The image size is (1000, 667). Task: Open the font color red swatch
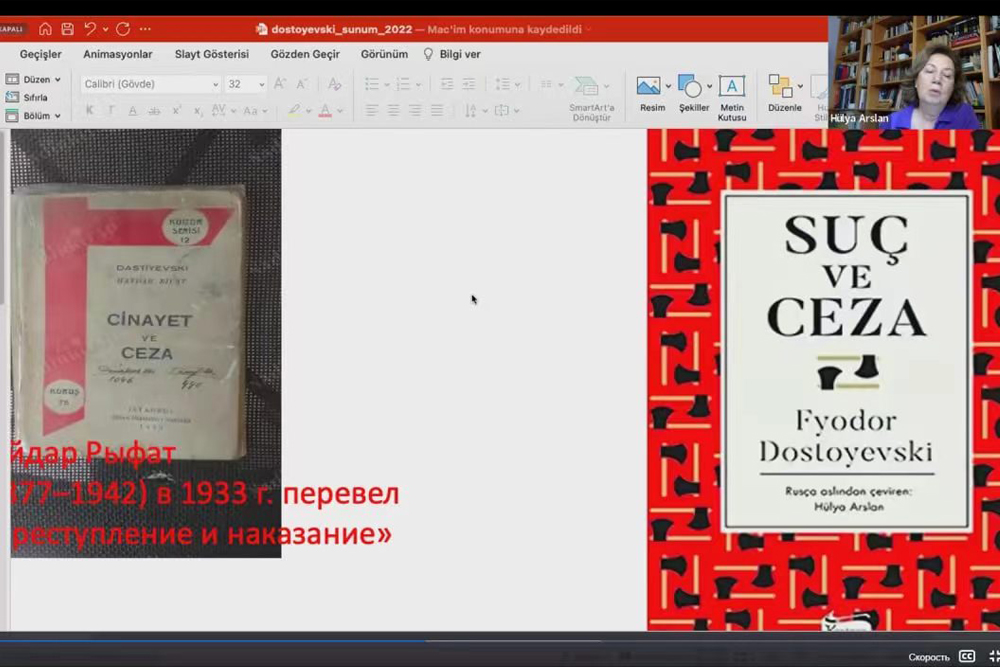325,111
